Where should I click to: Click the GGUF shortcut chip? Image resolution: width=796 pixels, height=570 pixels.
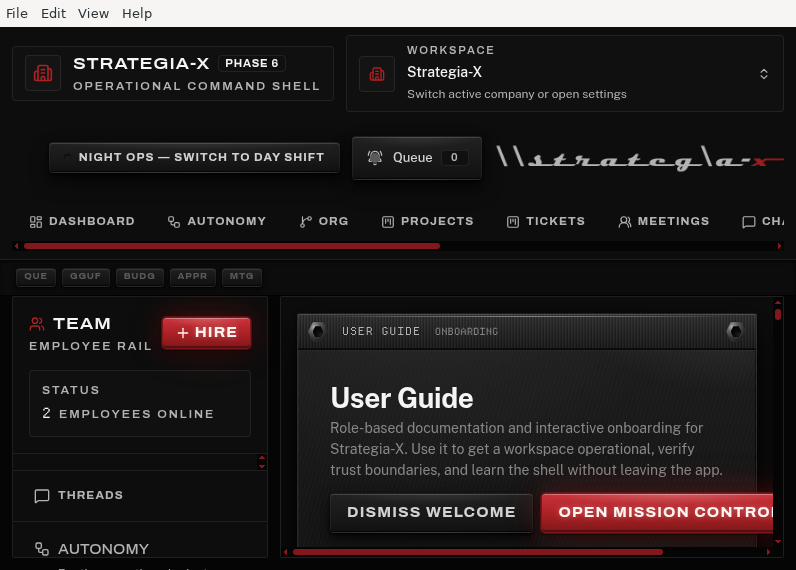(x=86, y=277)
